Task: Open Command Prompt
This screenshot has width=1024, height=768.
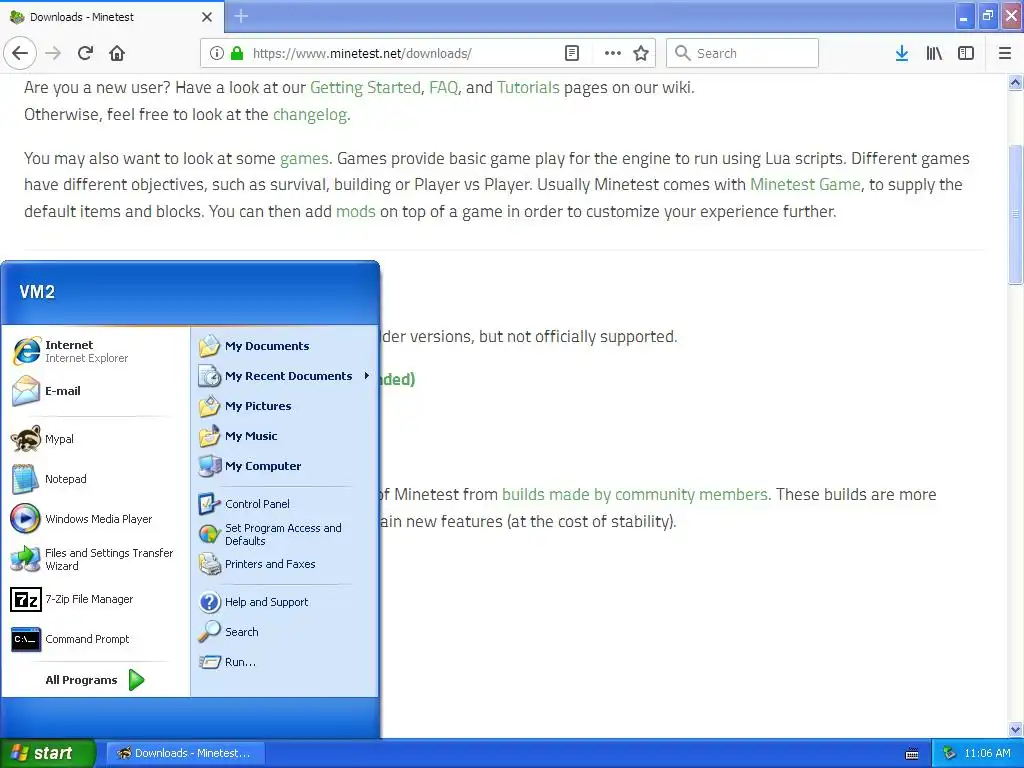Action: tap(94, 639)
